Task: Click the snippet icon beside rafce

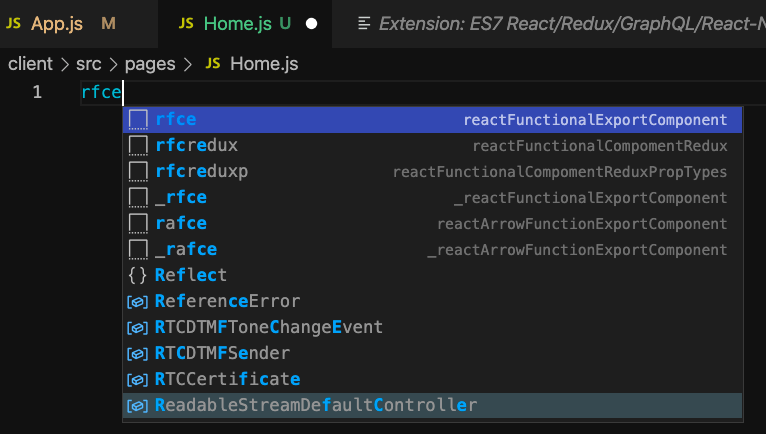Action: point(138,223)
